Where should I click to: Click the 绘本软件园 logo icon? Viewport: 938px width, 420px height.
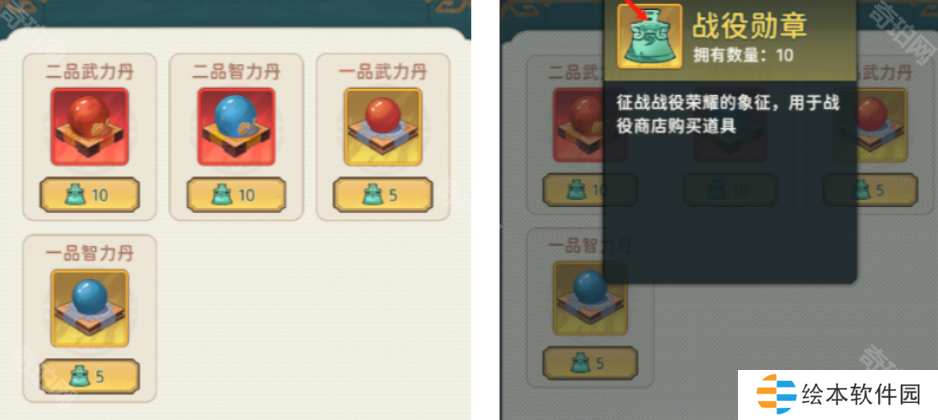(776, 394)
